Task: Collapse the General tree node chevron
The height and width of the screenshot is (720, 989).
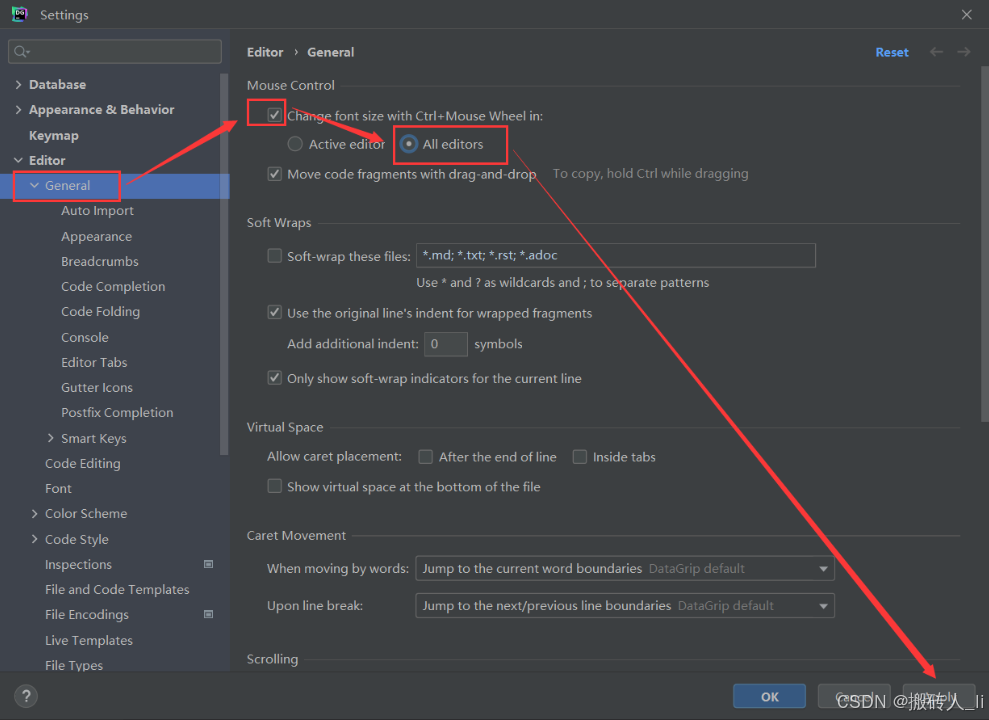Action: point(35,185)
